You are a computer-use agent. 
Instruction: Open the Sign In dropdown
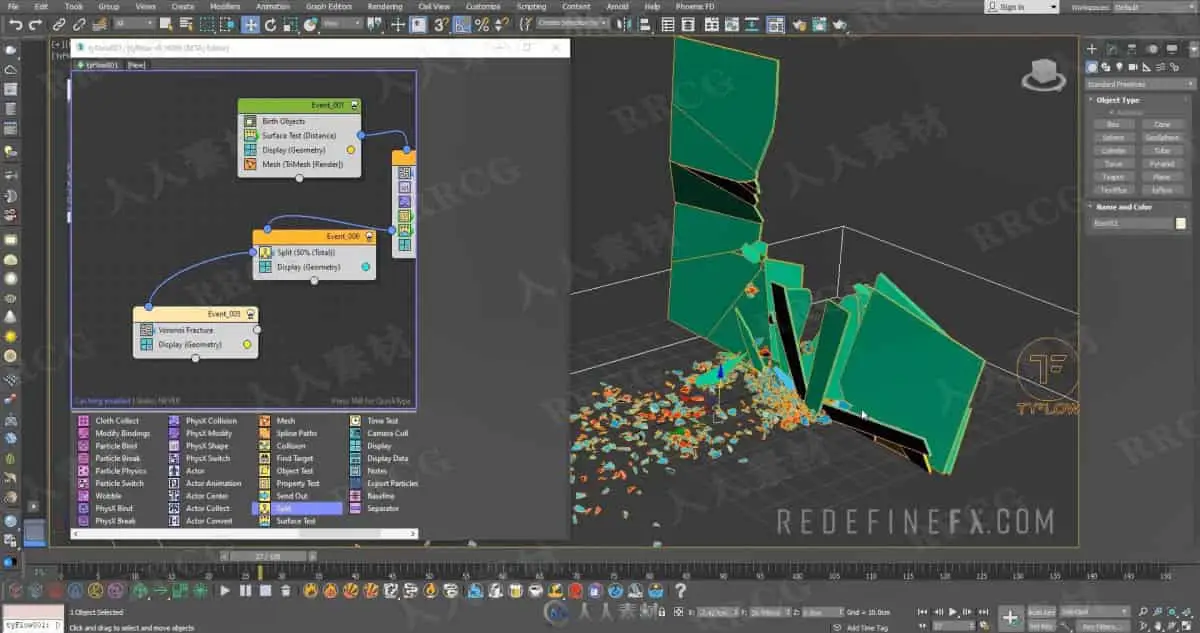click(x=1020, y=6)
